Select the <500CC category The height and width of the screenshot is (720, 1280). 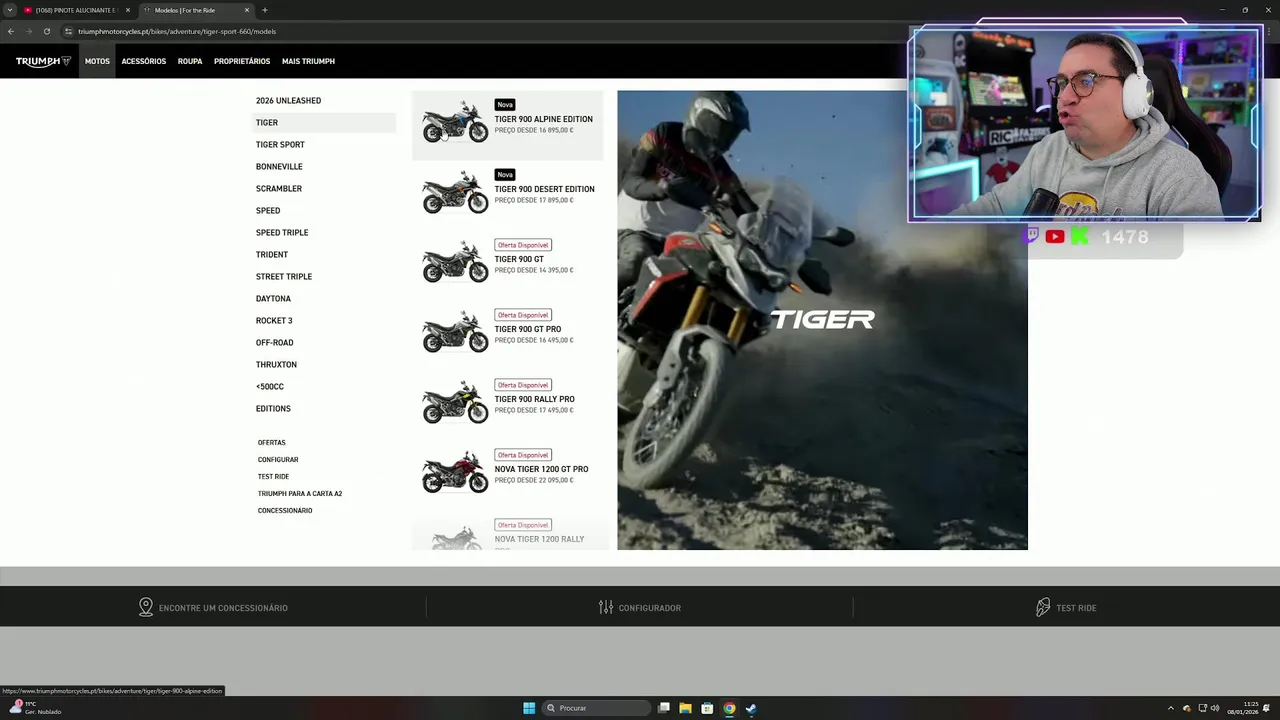click(x=270, y=387)
